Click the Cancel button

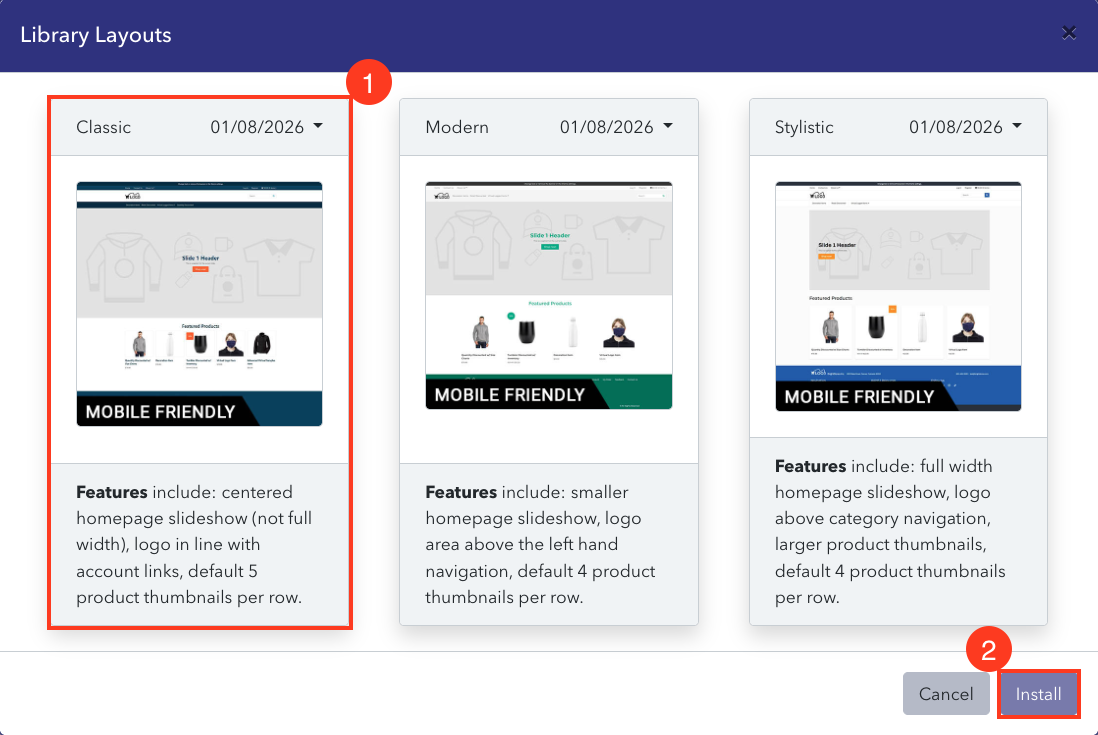click(x=946, y=694)
